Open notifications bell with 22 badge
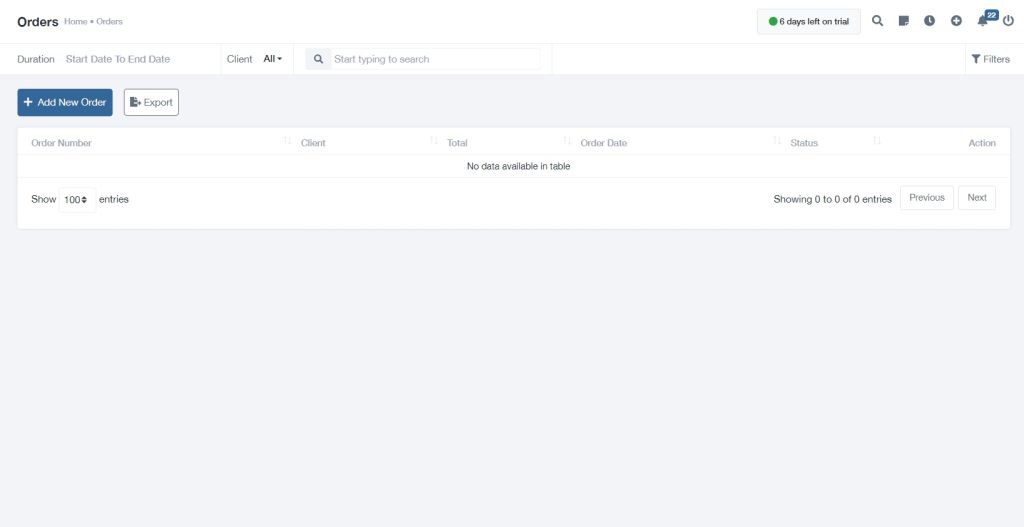Image resolution: width=1024 pixels, height=527 pixels. (983, 21)
